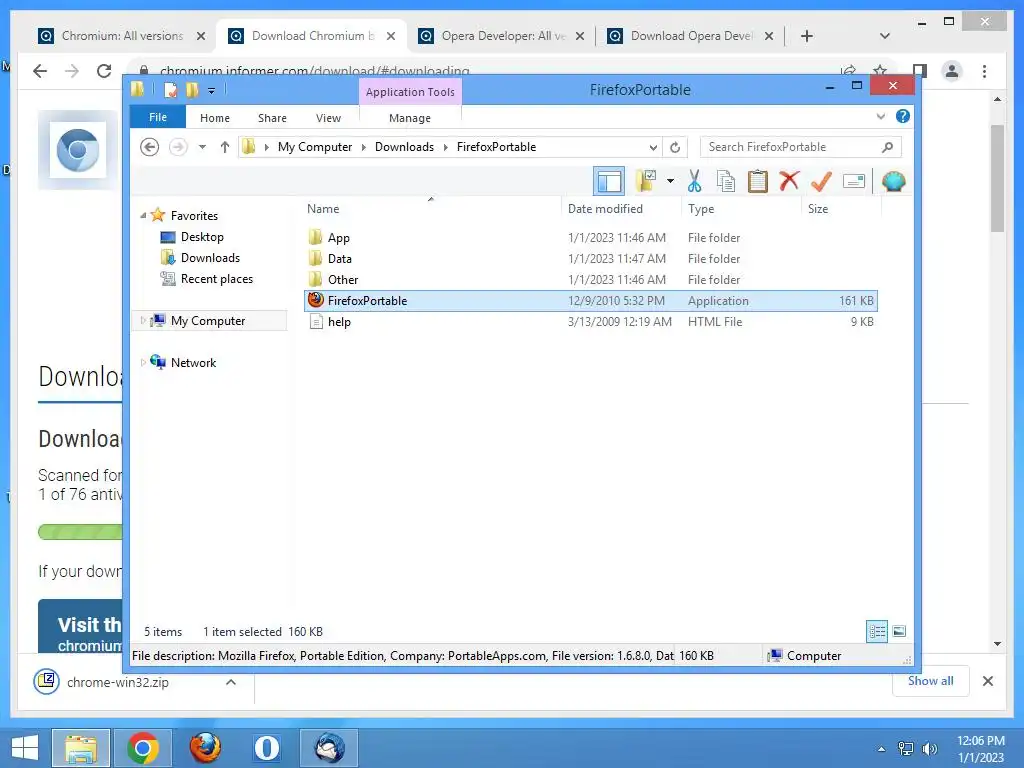Click the red X Delete icon
This screenshot has width=1024, height=768.
click(x=790, y=181)
